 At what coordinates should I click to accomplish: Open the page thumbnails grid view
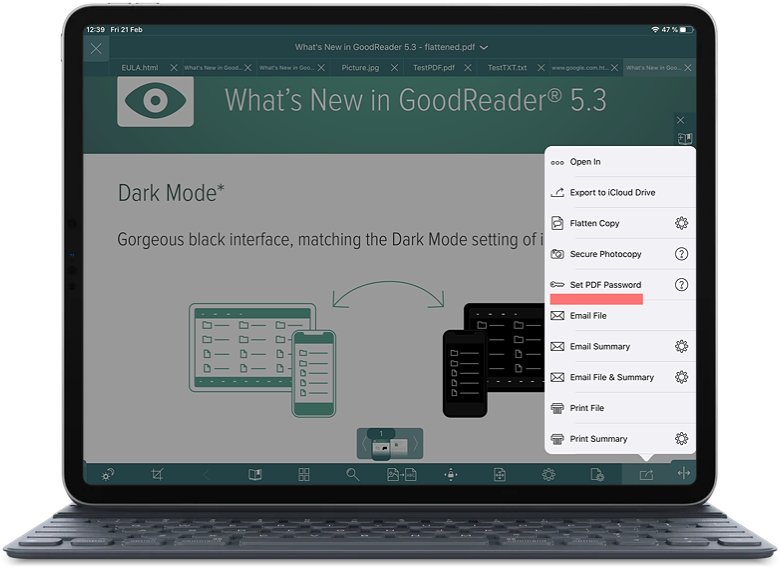click(x=304, y=474)
